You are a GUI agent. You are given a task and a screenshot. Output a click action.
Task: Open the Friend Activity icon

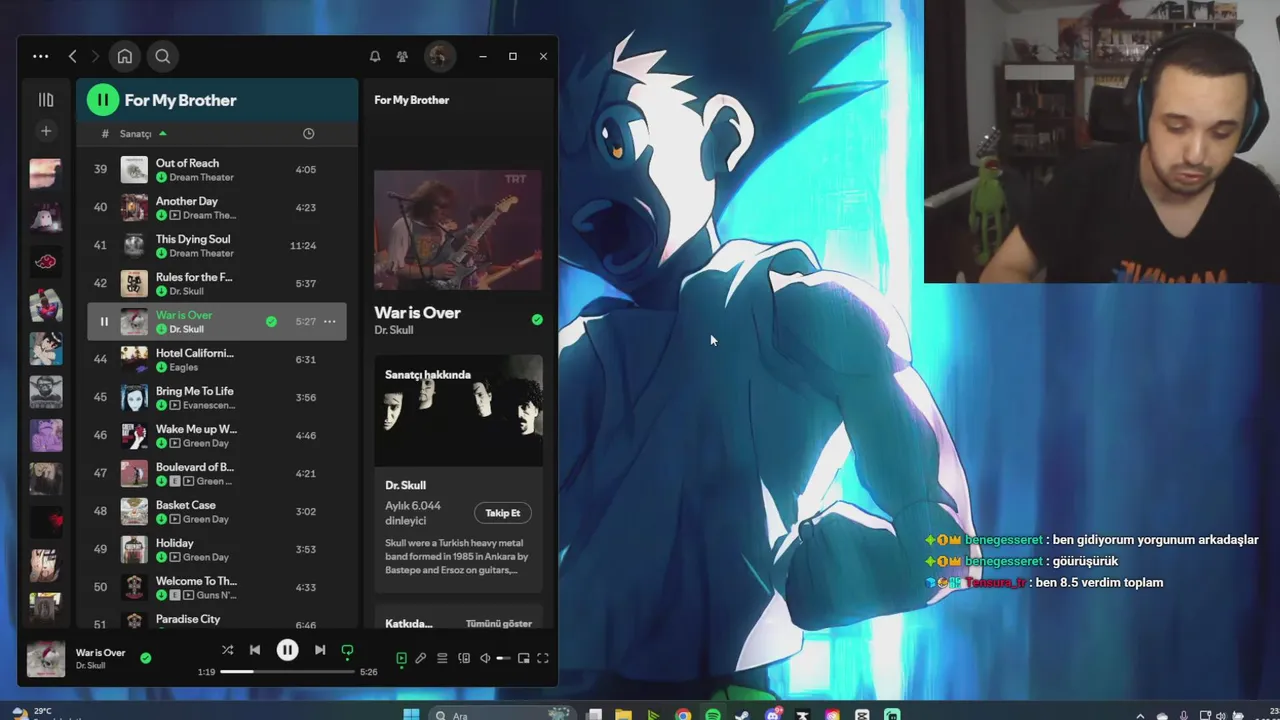coord(402,57)
